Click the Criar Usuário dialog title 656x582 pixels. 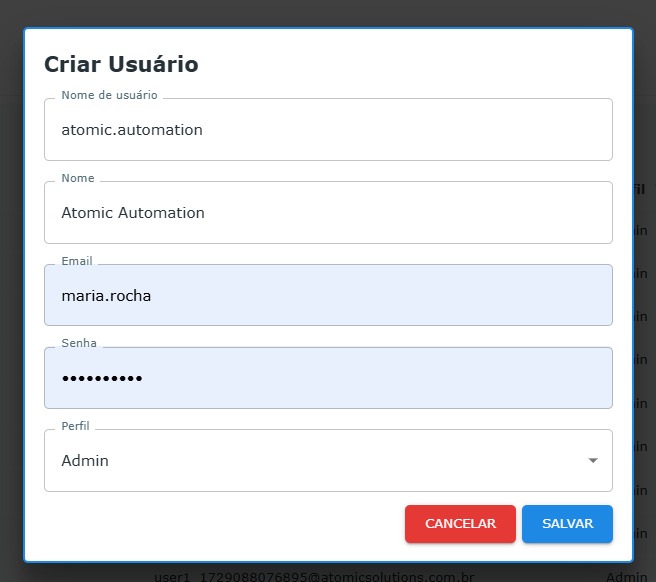[121, 64]
